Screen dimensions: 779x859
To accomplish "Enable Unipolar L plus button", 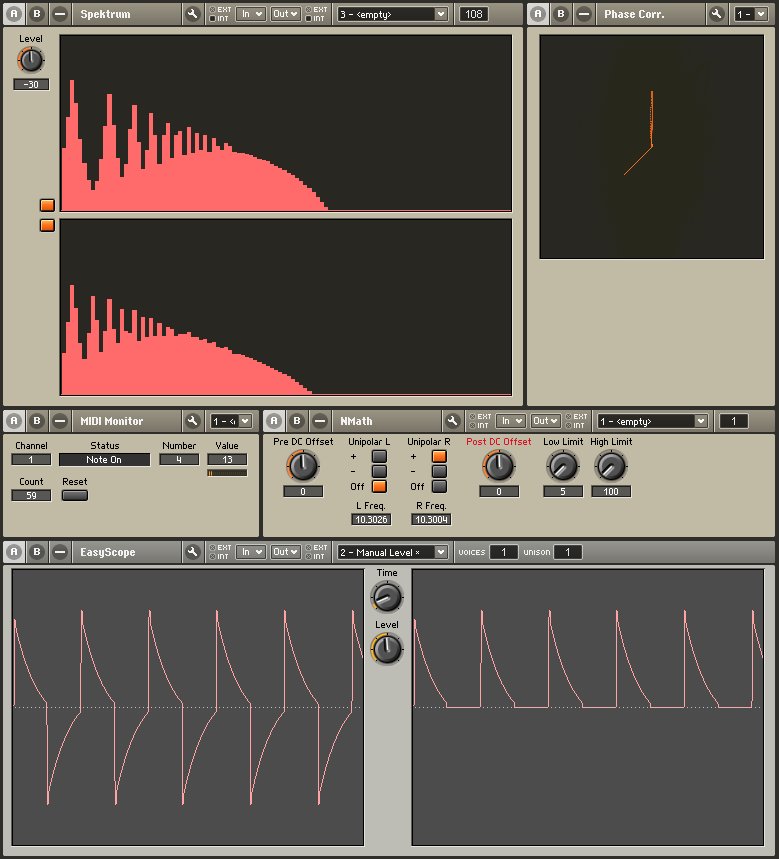I will pos(379,456).
